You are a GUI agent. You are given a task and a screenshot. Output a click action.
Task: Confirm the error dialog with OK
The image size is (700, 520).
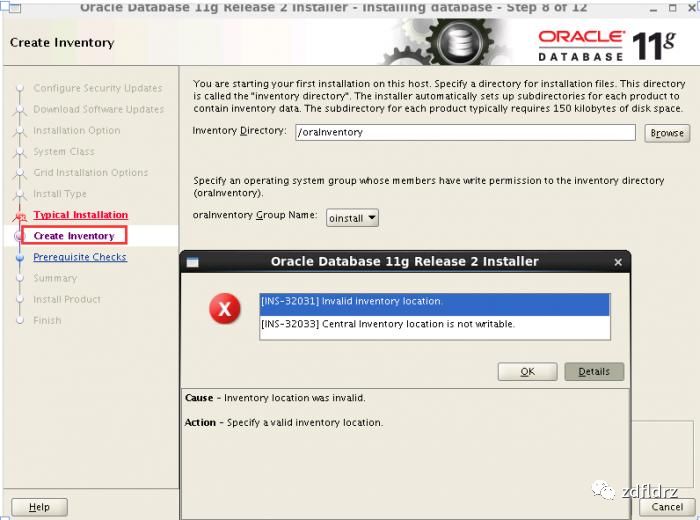(x=527, y=371)
